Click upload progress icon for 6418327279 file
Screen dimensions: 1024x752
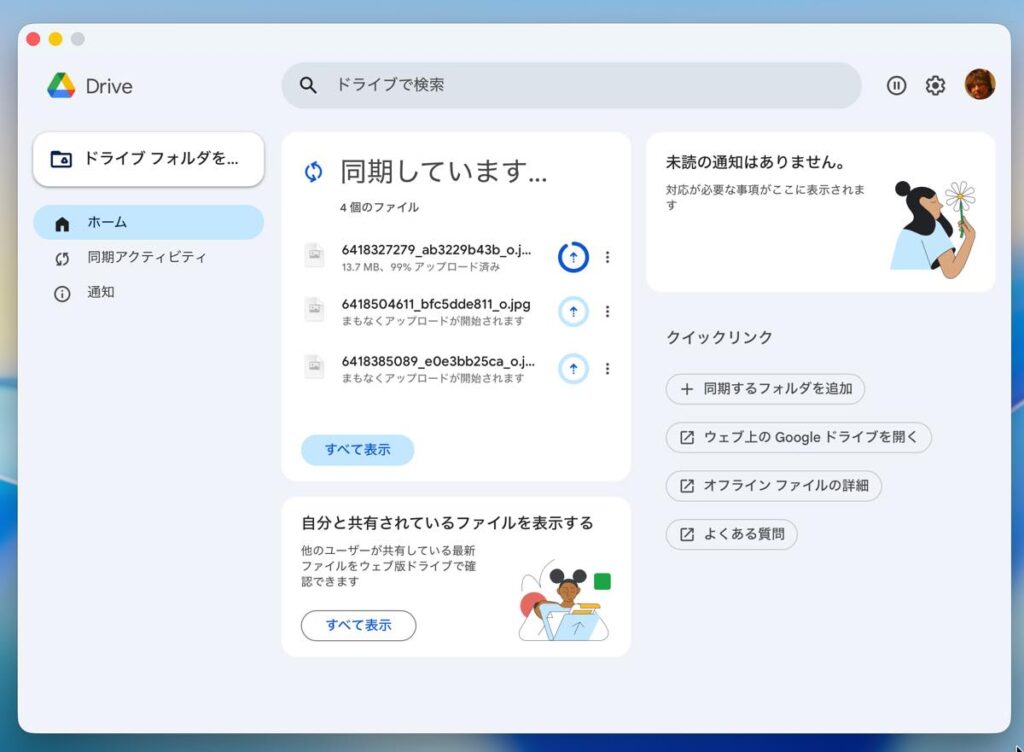tap(573, 257)
